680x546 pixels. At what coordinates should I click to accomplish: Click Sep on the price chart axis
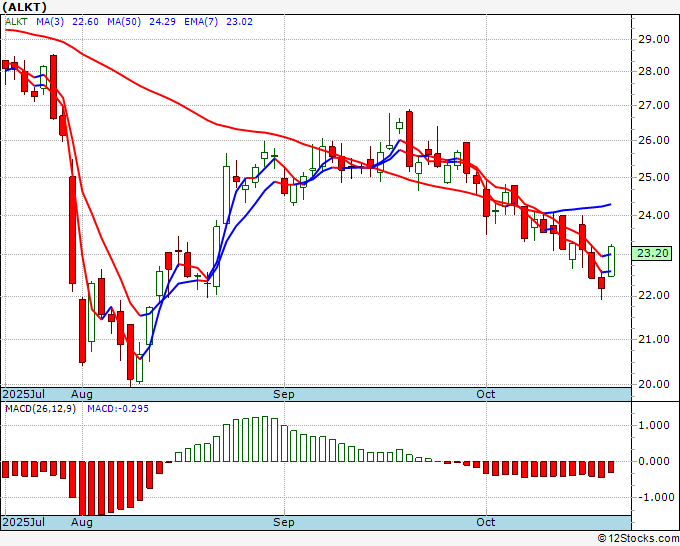click(x=284, y=394)
